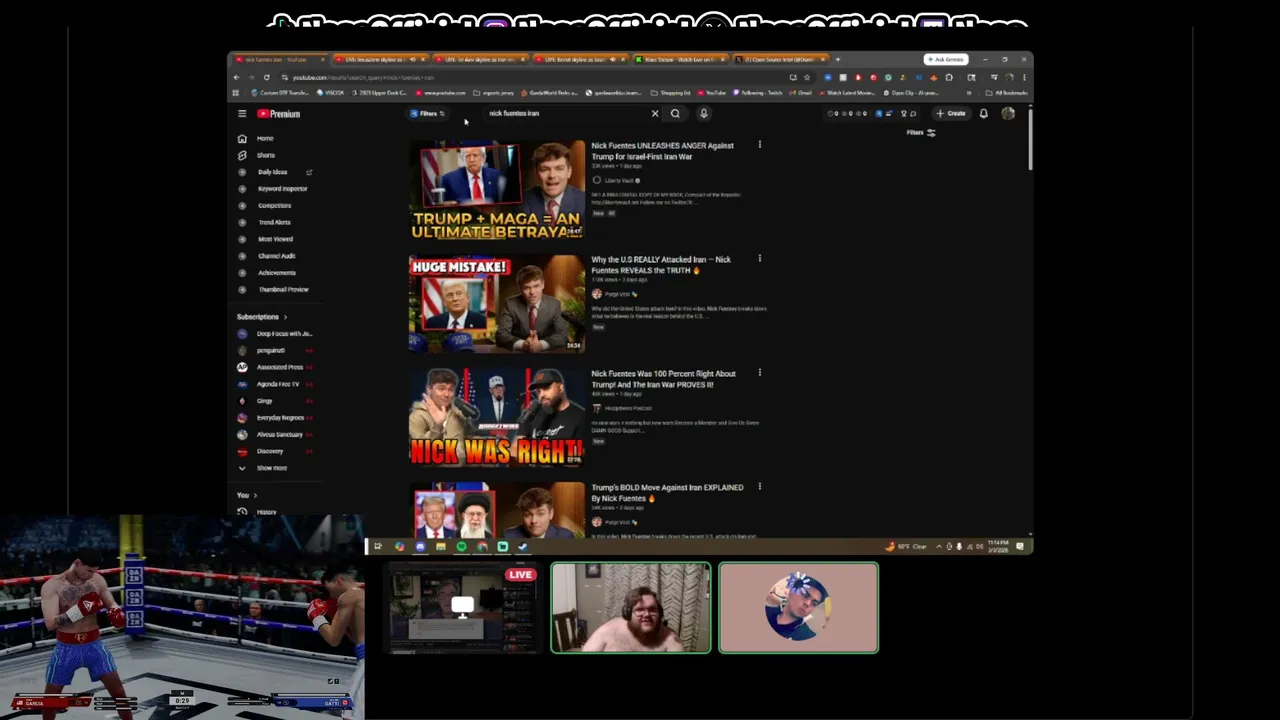Open YouTube notifications bell

[x=983, y=114]
